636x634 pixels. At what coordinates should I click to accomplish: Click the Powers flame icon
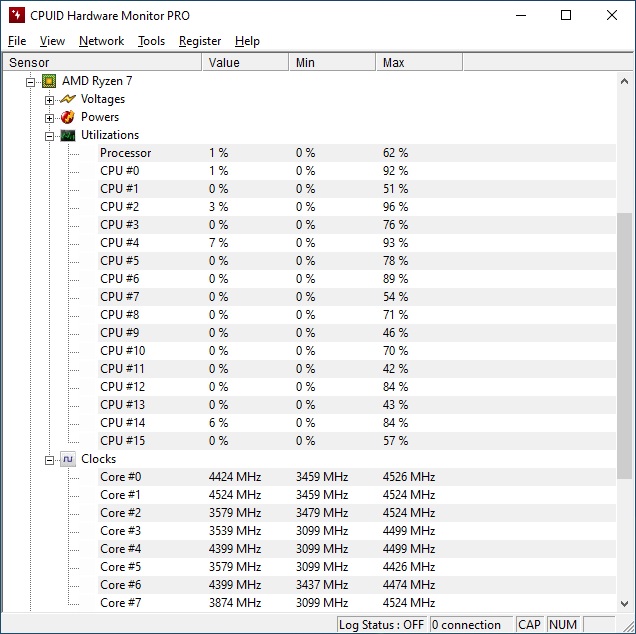click(68, 117)
